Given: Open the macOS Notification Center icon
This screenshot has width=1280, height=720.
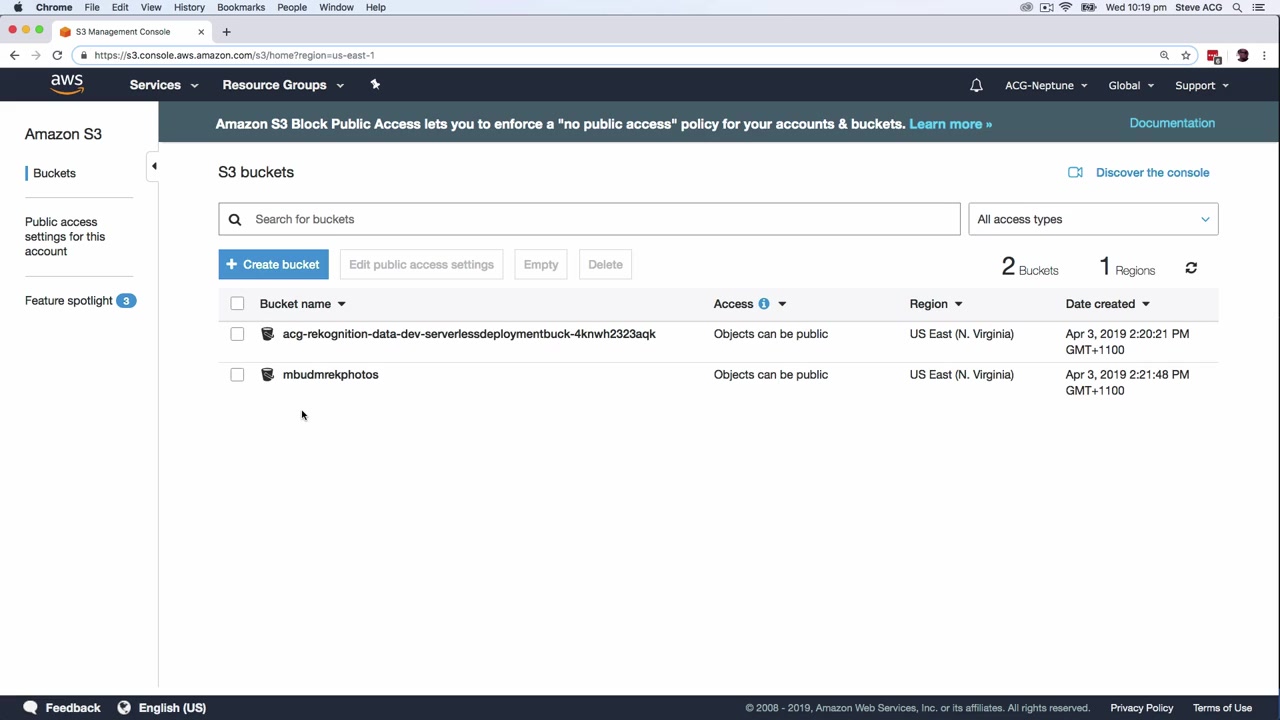Looking at the screenshot, I should pos(1259,7).
